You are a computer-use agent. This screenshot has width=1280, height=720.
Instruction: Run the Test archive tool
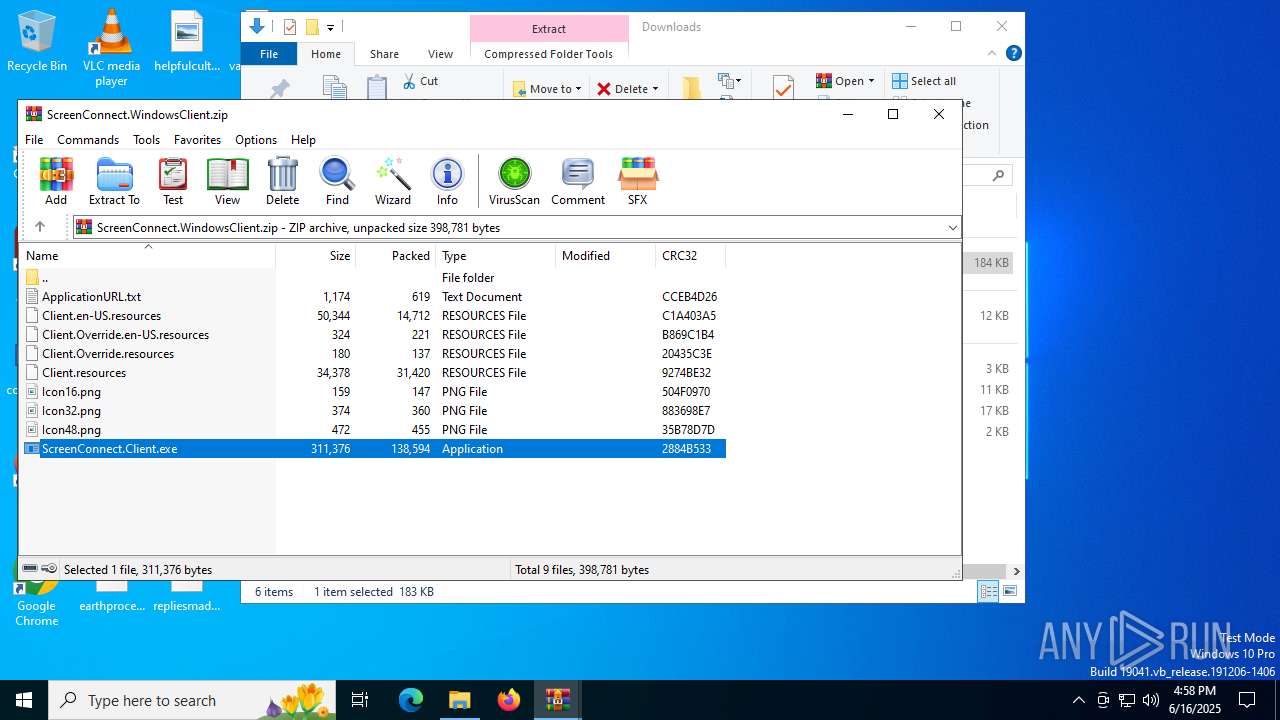[173, 182]
